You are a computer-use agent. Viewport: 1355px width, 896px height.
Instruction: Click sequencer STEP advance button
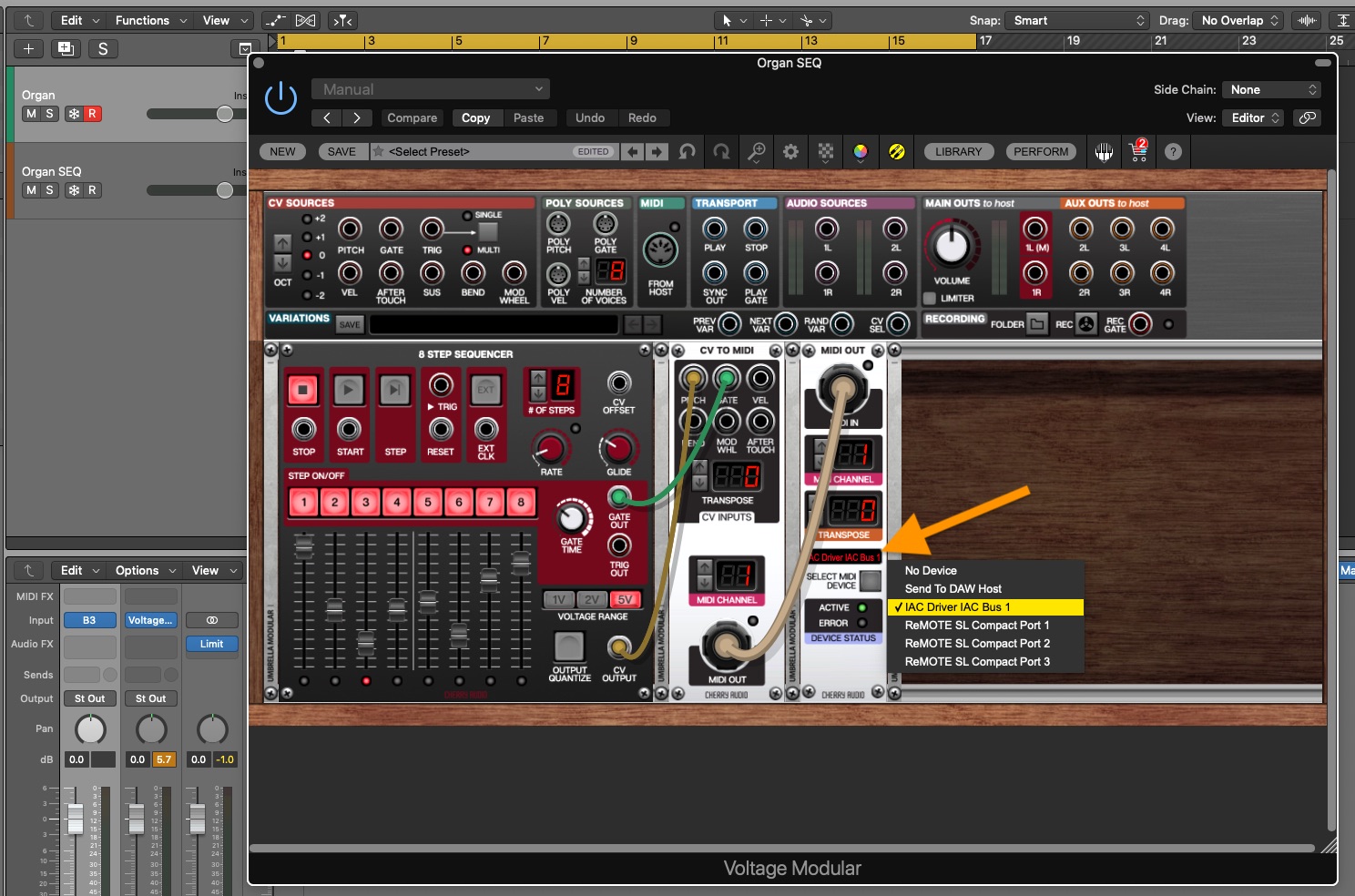click(394, 391)
